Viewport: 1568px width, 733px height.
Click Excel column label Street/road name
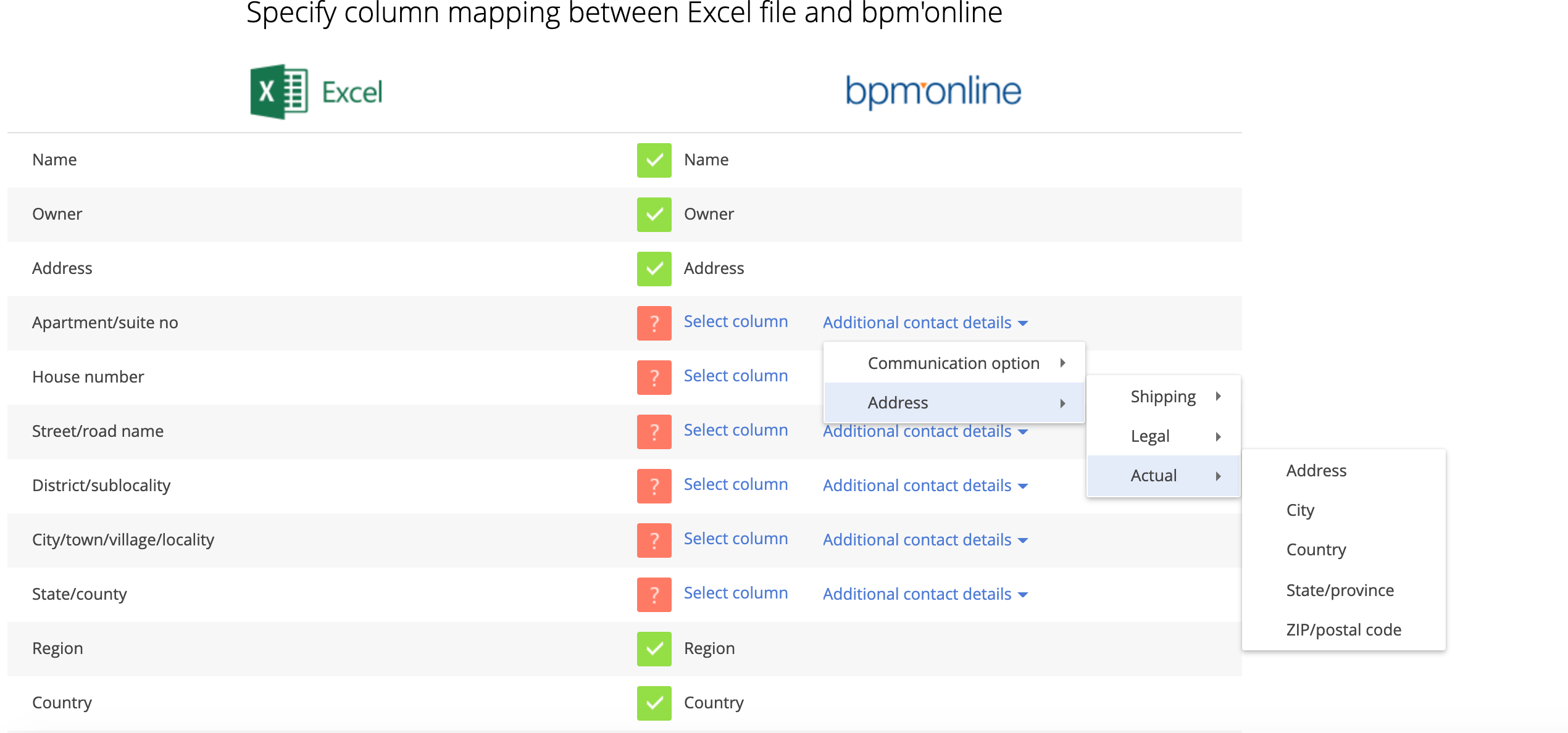[x=98, y=431]
